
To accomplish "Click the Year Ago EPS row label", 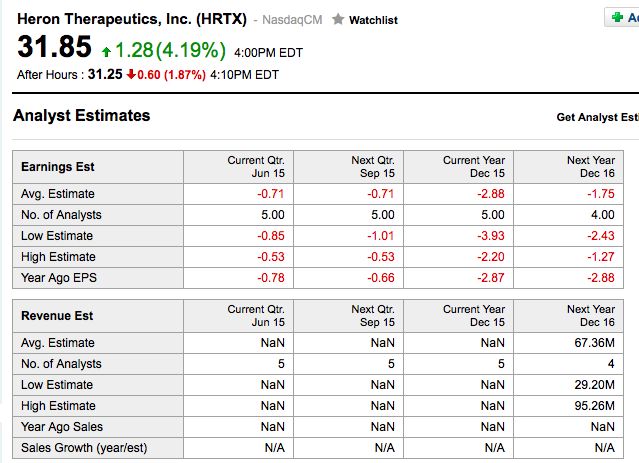I will (59, 278).
